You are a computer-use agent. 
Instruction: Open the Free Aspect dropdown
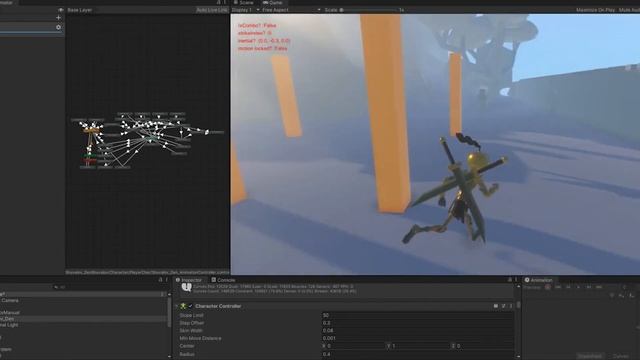point(291,10)
